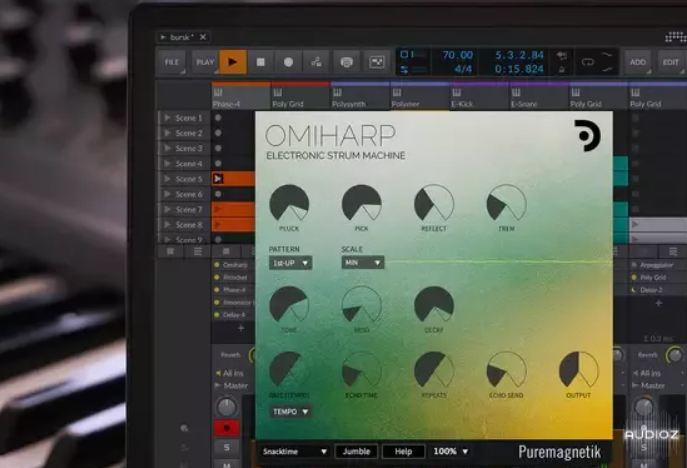Toggle the Omiharp device enable dot
687x468 pixels.
click(x=216, y=265)
